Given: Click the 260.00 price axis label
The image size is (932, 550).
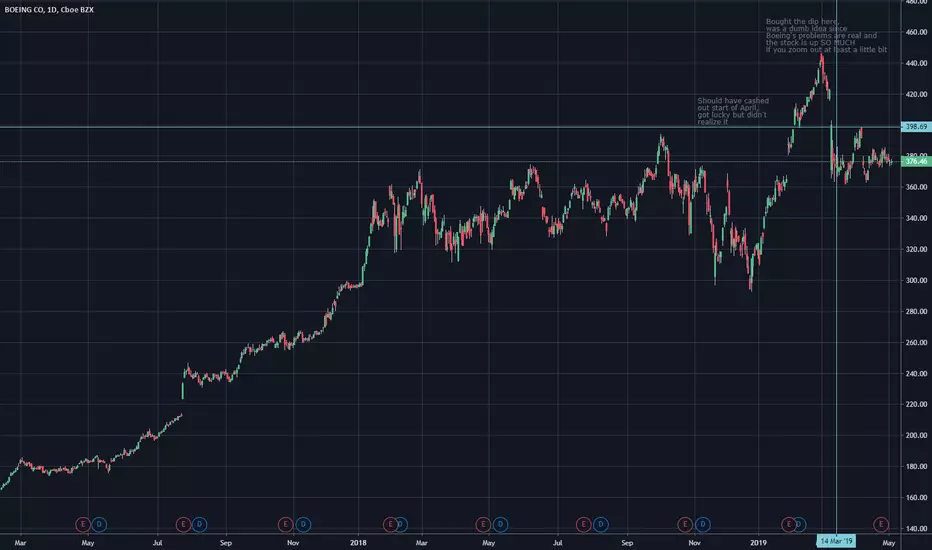Looking at the screenshot, I should coord(916,342).
